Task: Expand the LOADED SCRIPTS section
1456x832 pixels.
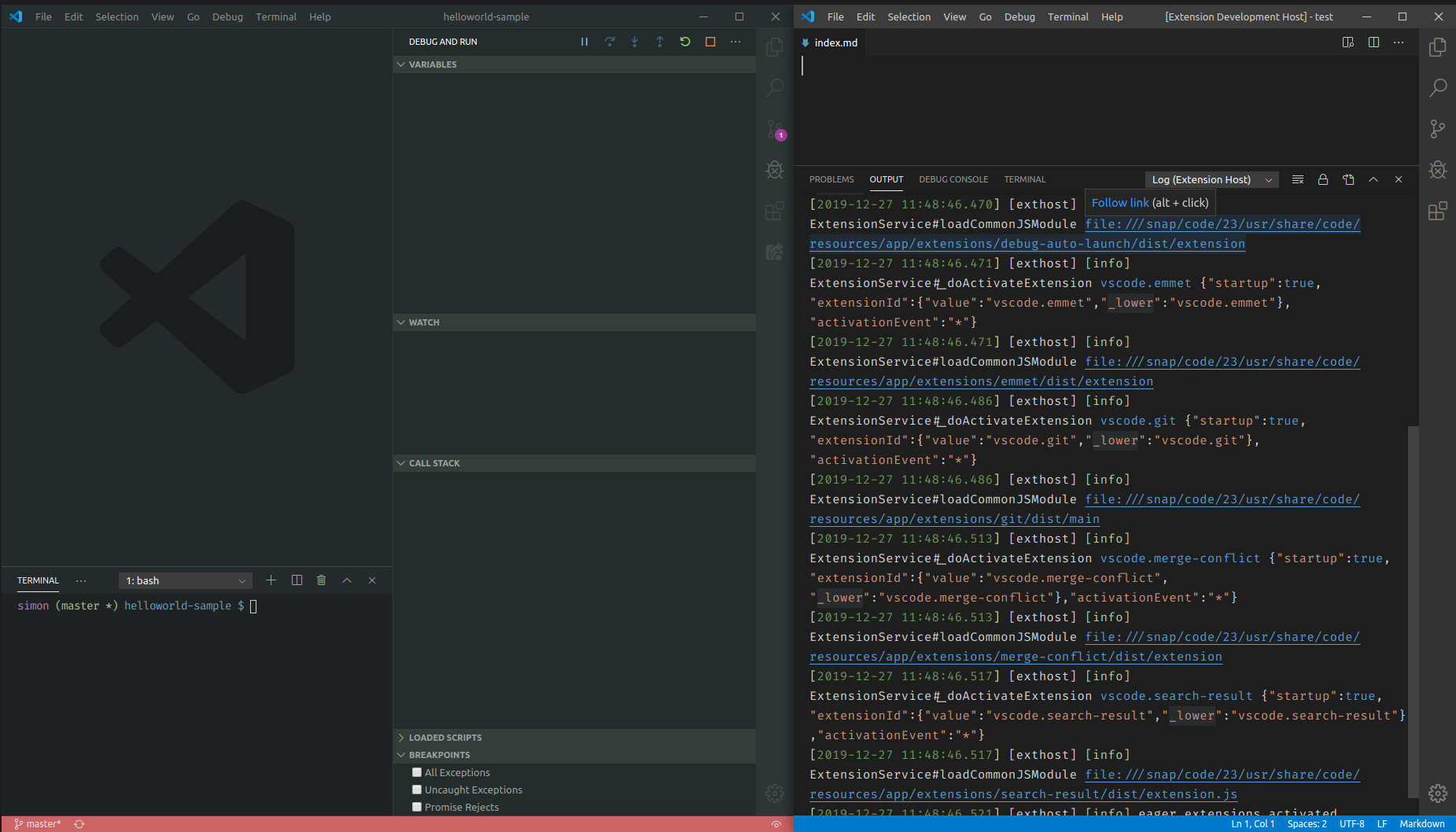Action: tap(445, 737)
